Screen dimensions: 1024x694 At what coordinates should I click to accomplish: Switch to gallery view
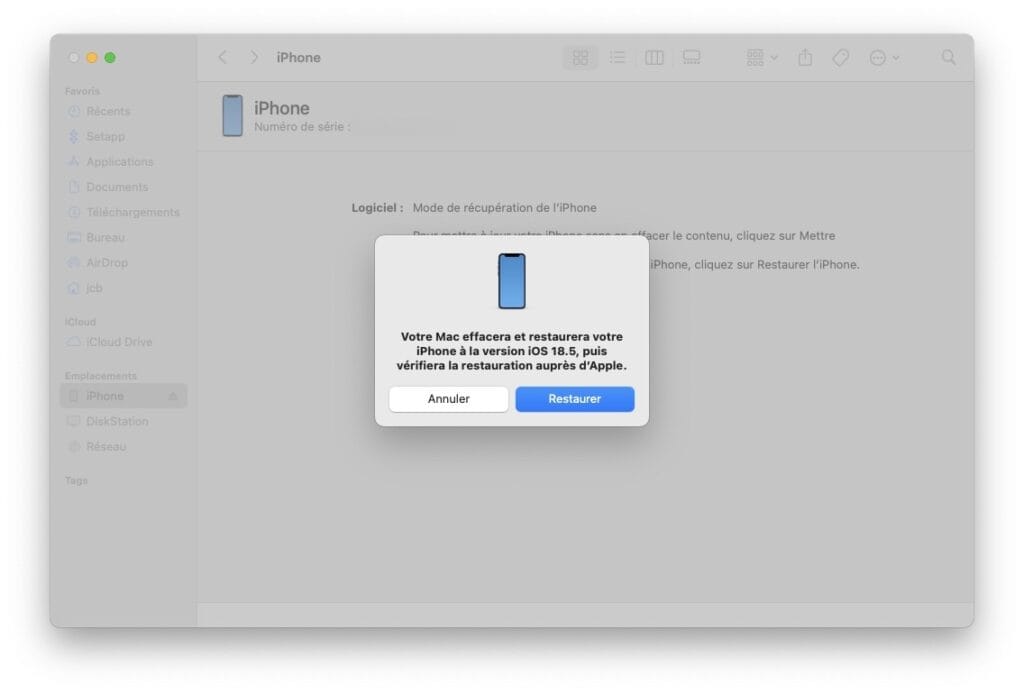(x=691, y=57)
